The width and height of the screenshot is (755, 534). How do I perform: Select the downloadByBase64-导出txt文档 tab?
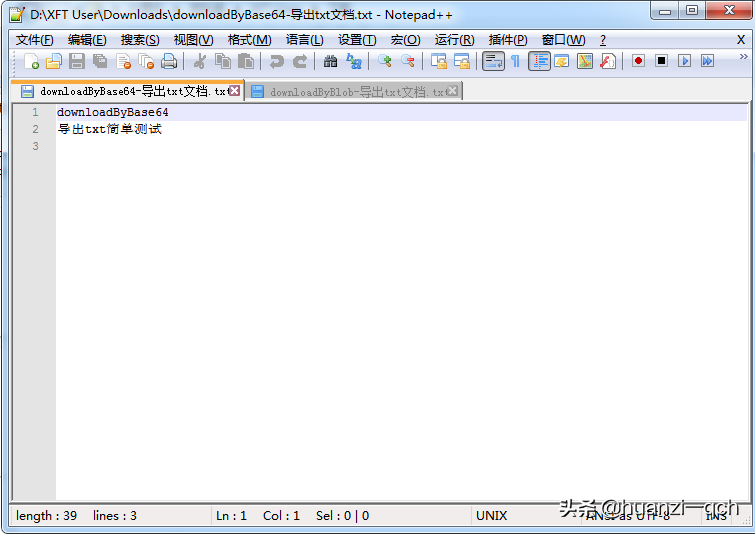click(126, 91)
